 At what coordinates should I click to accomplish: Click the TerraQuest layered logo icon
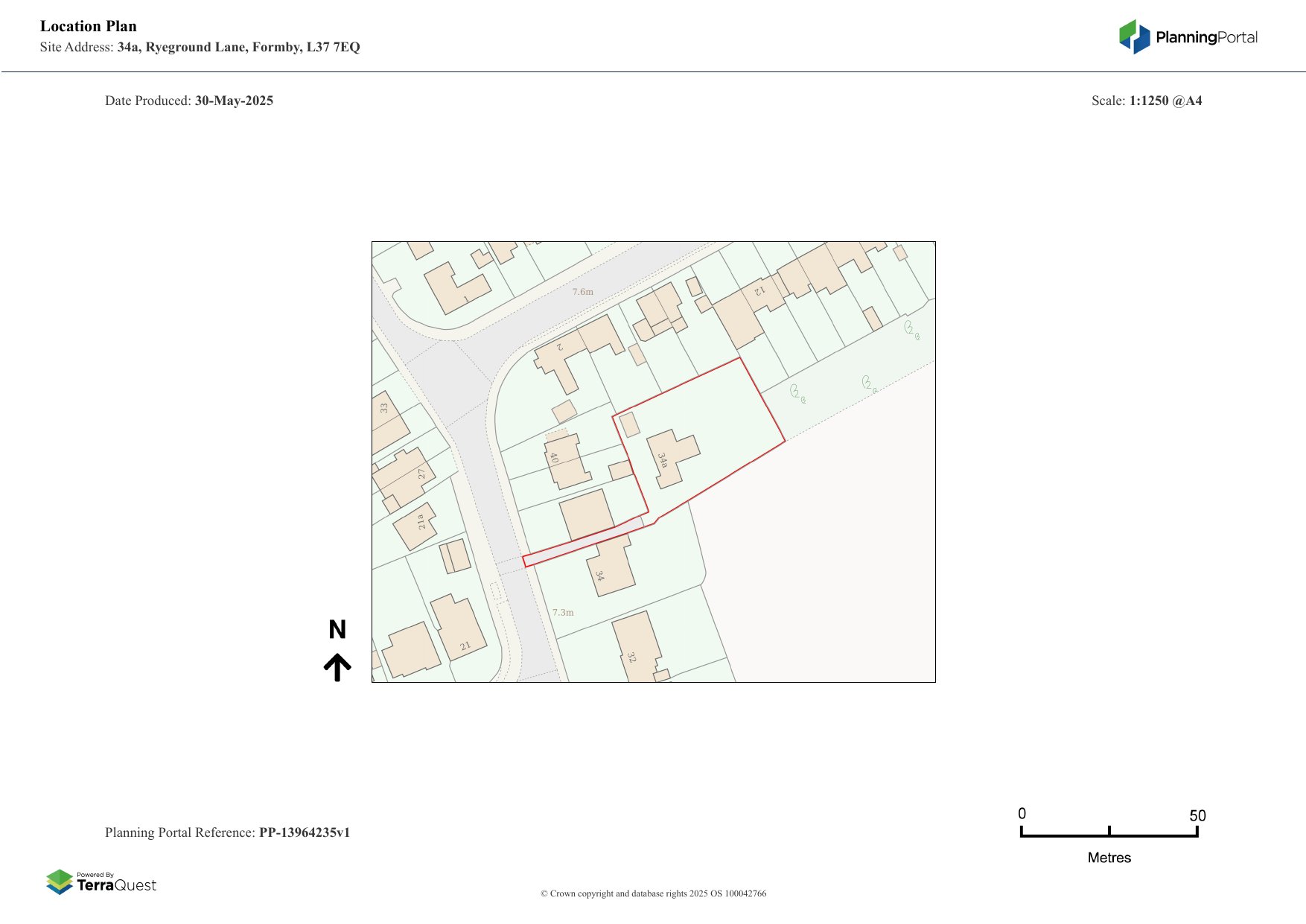pos(60,882)
